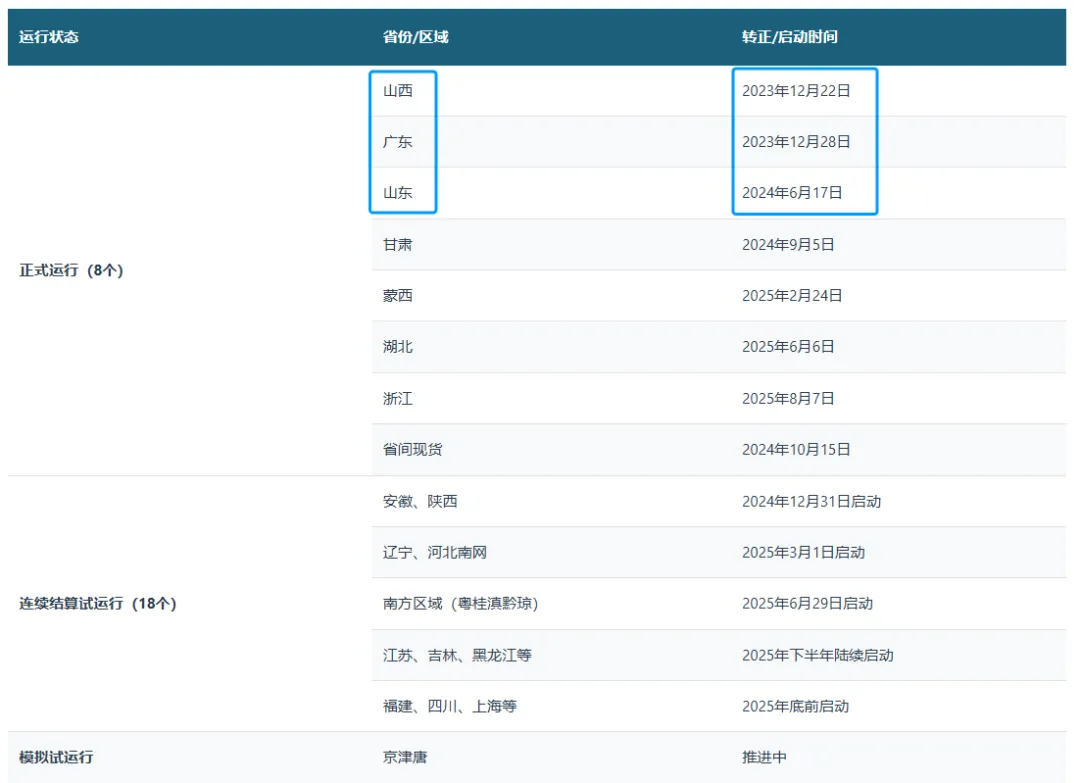Select the 山东 table cell
The image size is (1080, 783).
400,192
